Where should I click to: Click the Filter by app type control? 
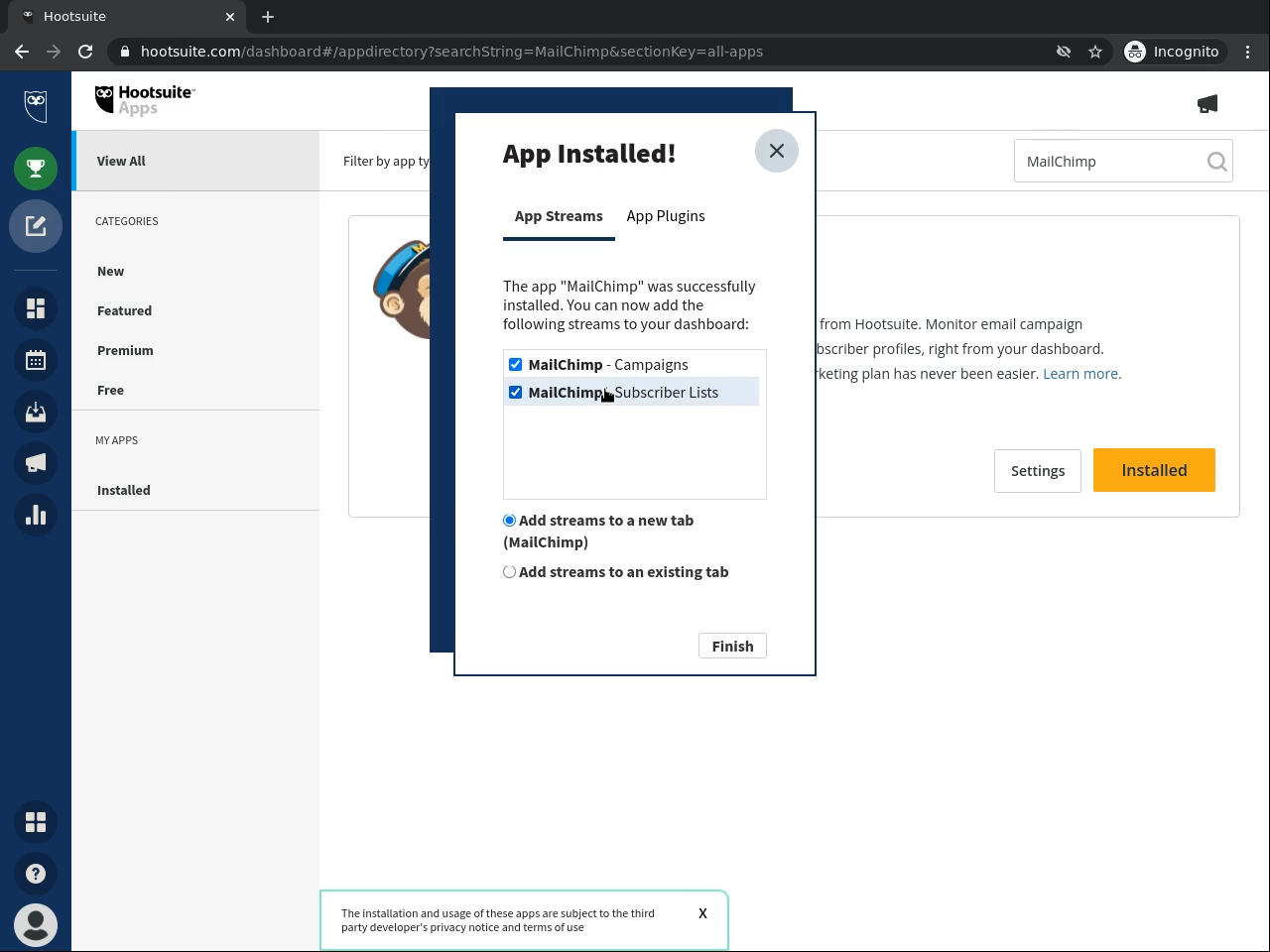coord(387,162)
